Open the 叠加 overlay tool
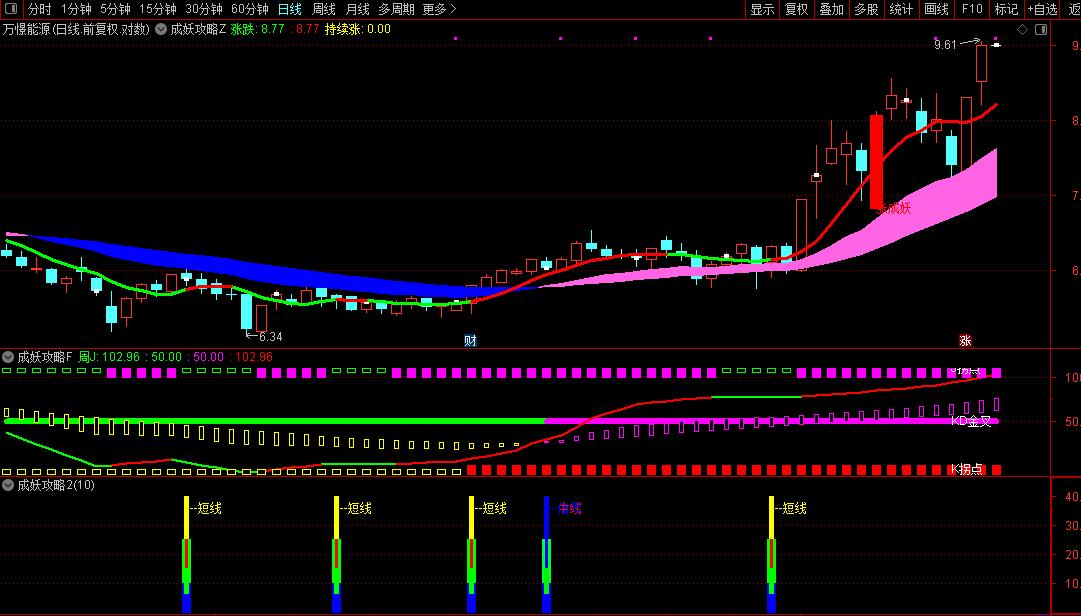Screen dimensions: 1081x616 831,9
